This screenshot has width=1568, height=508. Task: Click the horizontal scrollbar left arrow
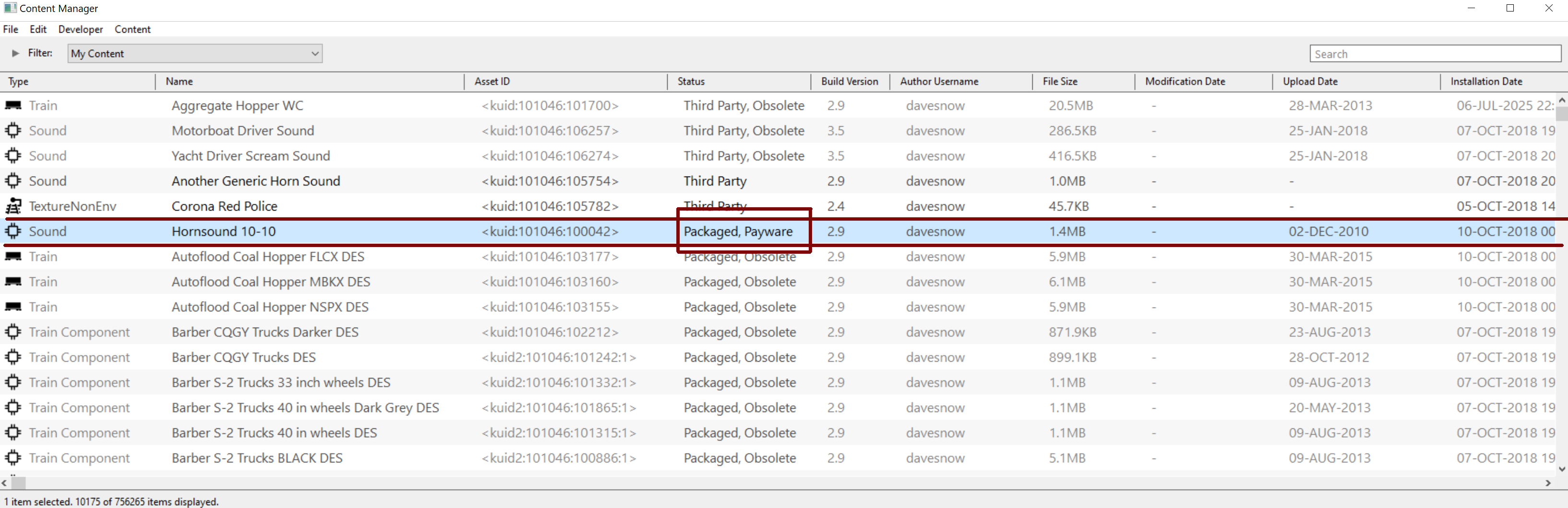(5, 483)
